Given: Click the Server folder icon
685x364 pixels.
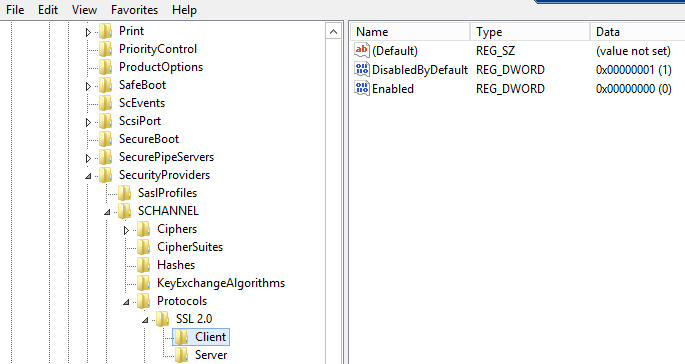Looking at the screenshot, I should pyautogui.click(x=181, y=355).
